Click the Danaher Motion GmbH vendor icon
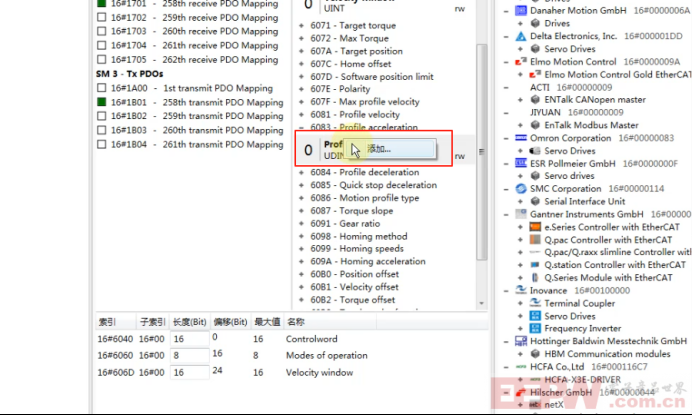Image resolution: width=692 pixels, height=415 pixels. click(x=521, y=11)
